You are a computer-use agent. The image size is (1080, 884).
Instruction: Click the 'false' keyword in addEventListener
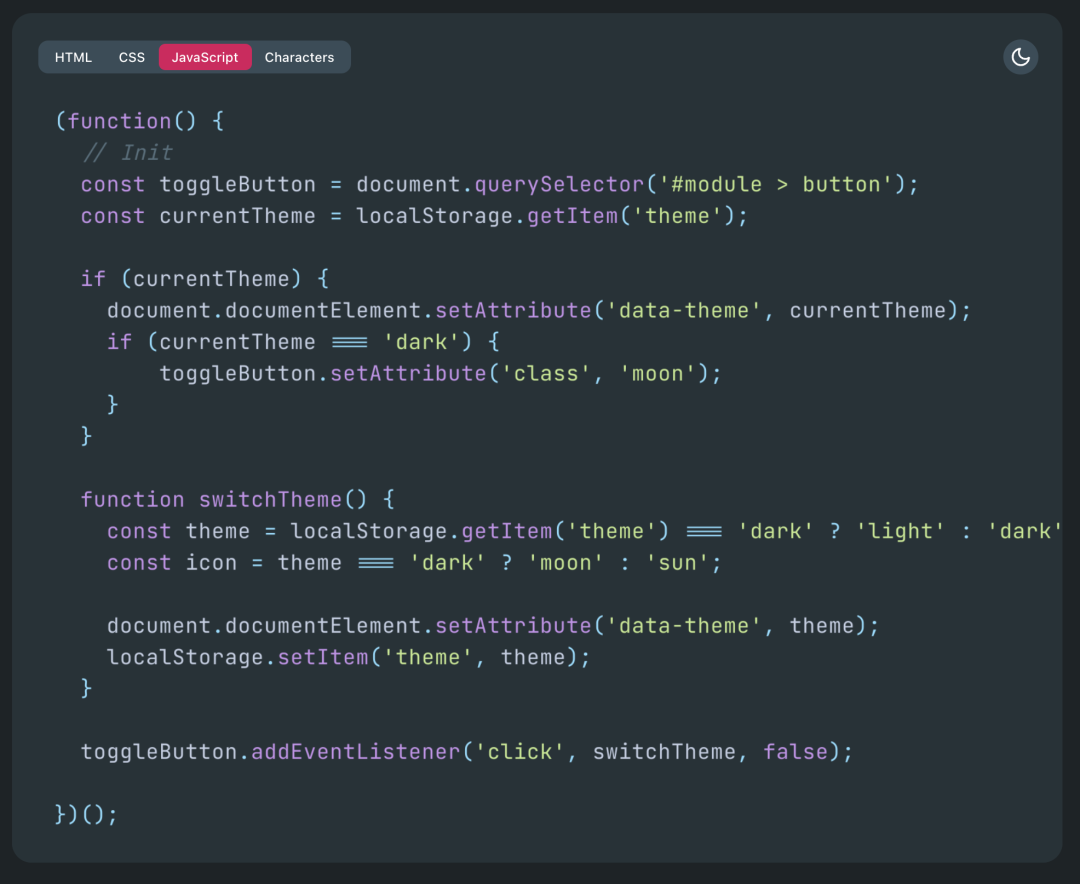[x=795, y=752]
